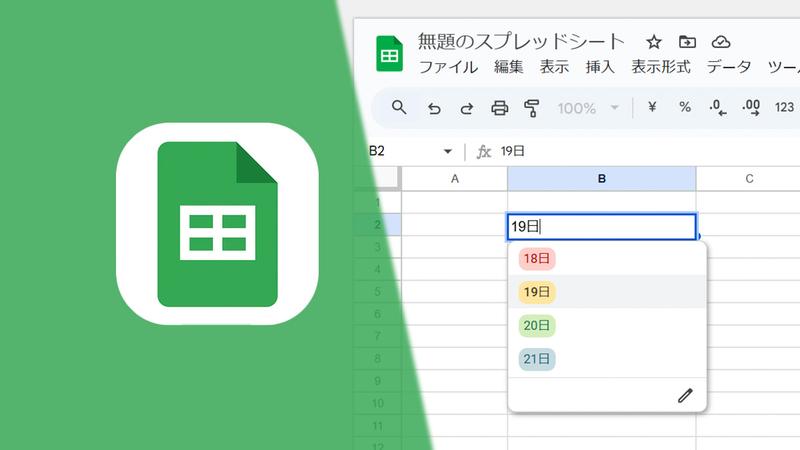Open the search menus magnifier icon
The height and width of the screenshot is (450, 800).
pos(399,108)
